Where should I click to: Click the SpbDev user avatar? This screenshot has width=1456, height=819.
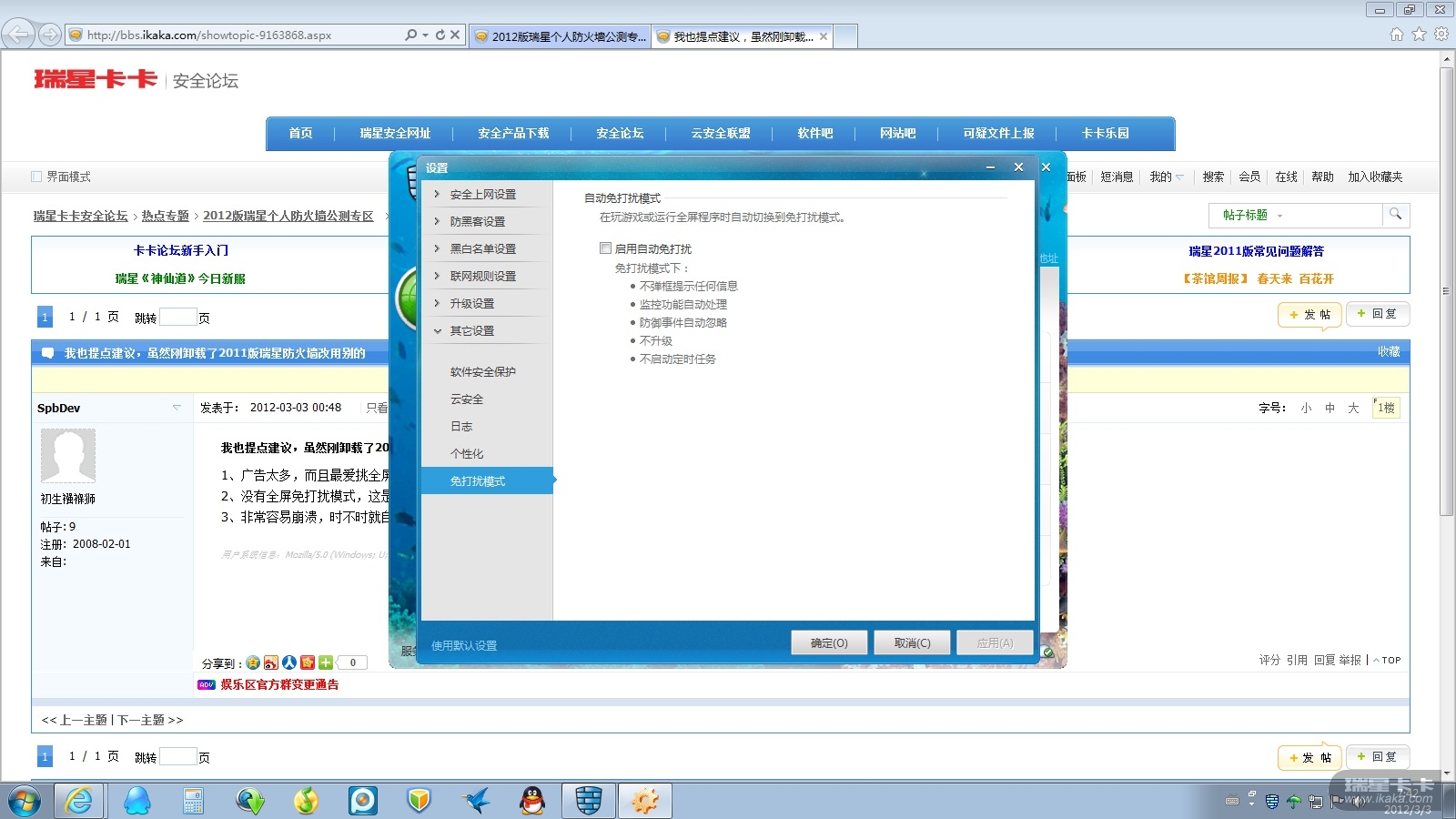pos(68,456)
